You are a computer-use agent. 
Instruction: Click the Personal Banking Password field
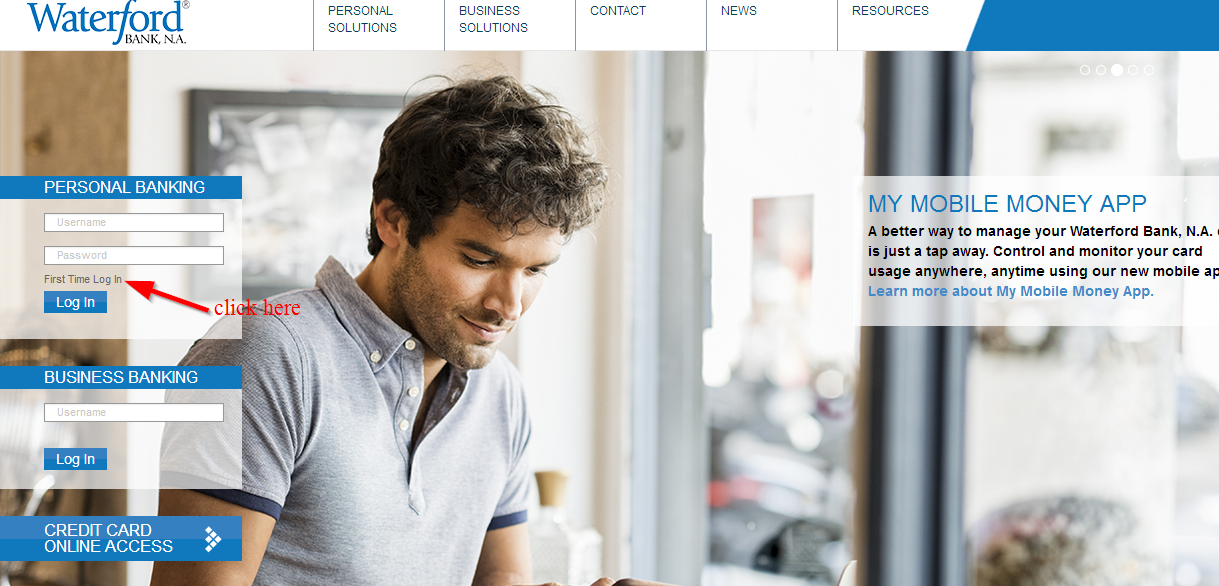coord(134,255)
